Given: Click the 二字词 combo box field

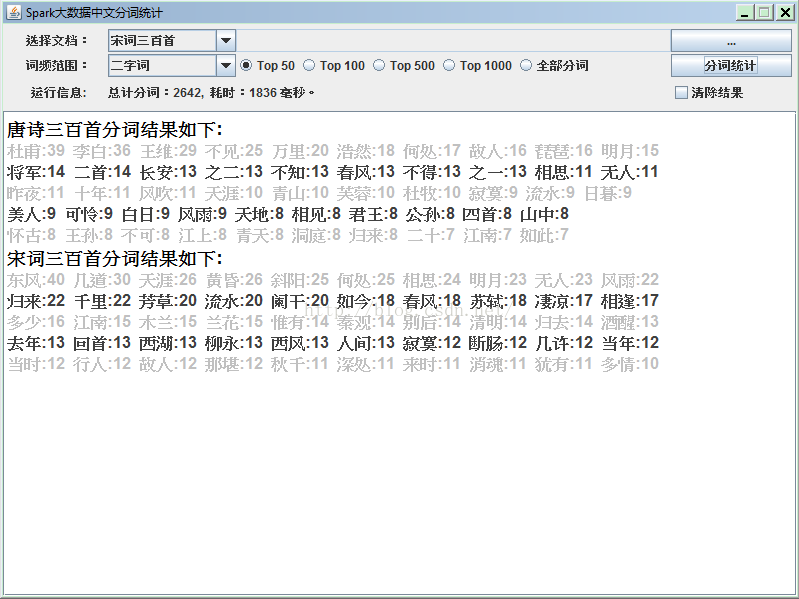Looking at the screenshot, I should click(162, 65).
